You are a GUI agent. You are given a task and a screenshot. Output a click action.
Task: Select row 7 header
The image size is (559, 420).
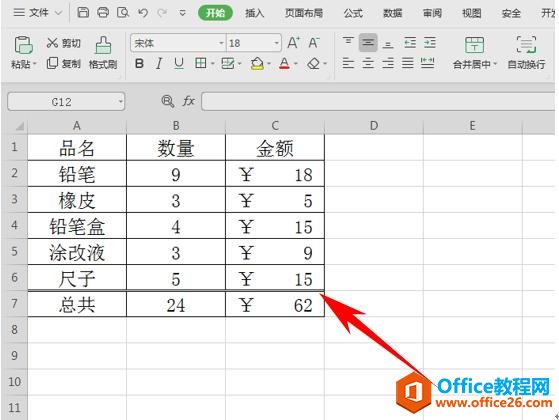pyautogui.click(x=14, y=304)
